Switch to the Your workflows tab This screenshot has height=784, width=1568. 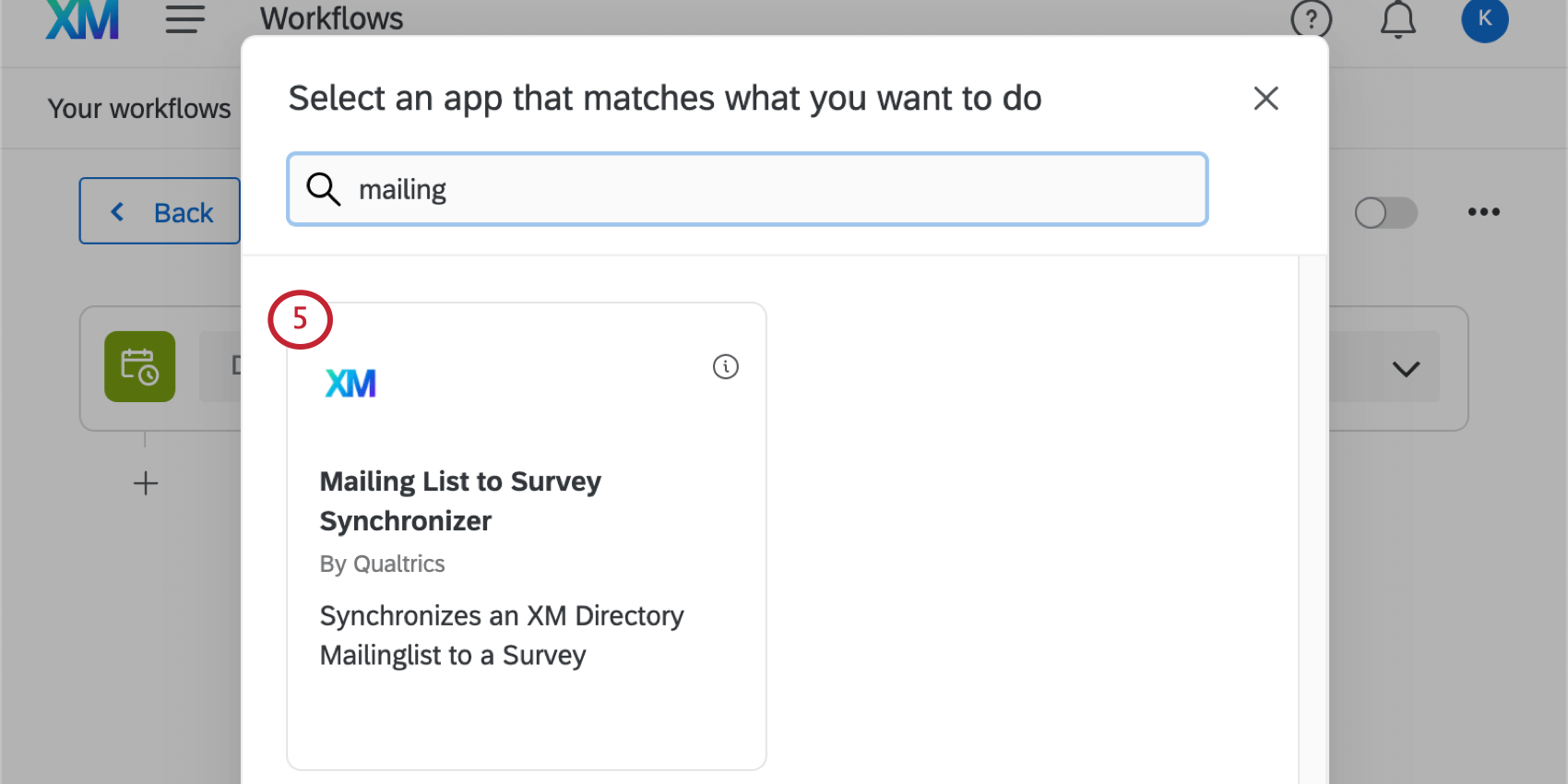(x=139, y=109)
